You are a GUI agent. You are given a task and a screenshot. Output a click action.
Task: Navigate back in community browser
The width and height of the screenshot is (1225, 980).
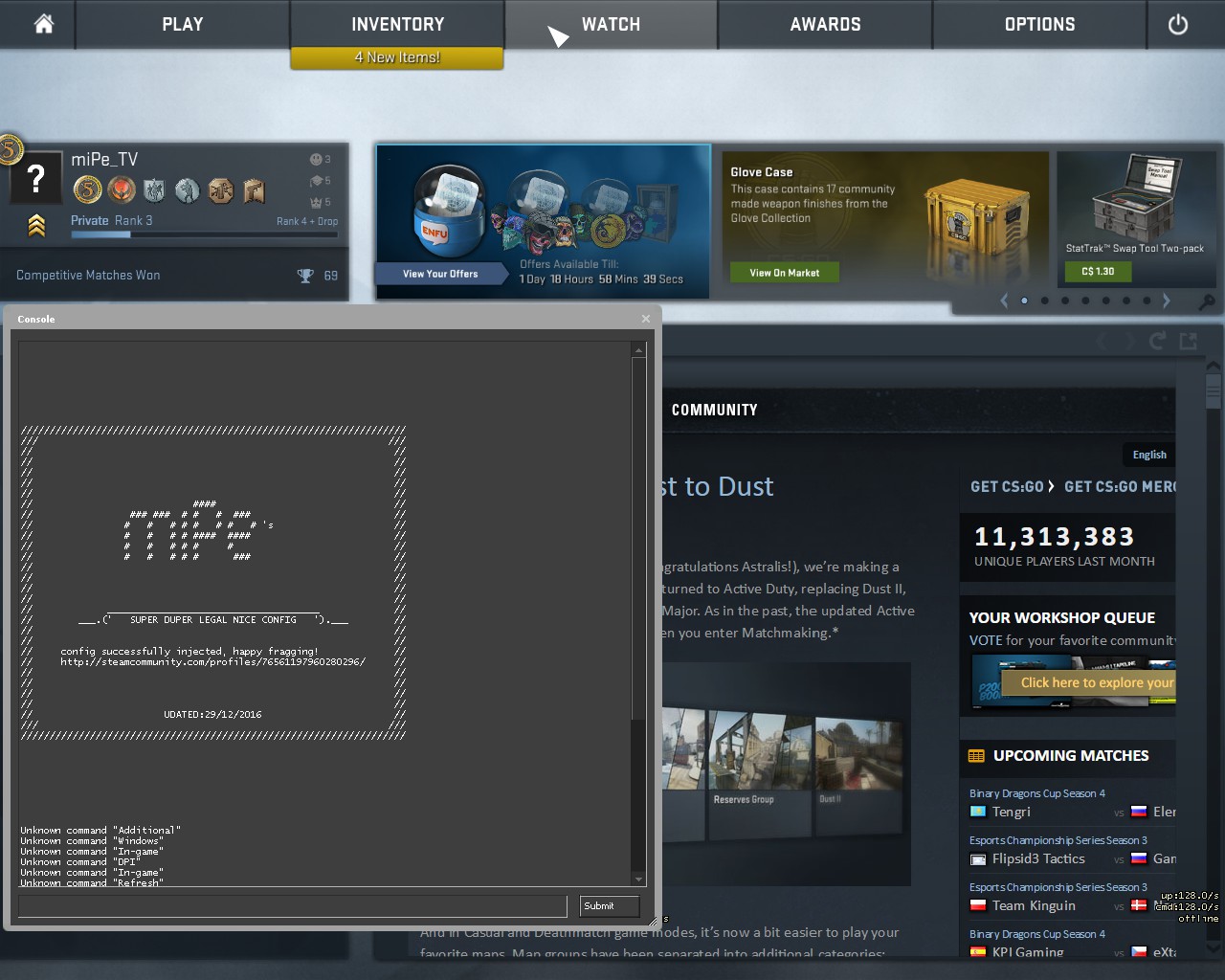click(x=1102, y=341)
